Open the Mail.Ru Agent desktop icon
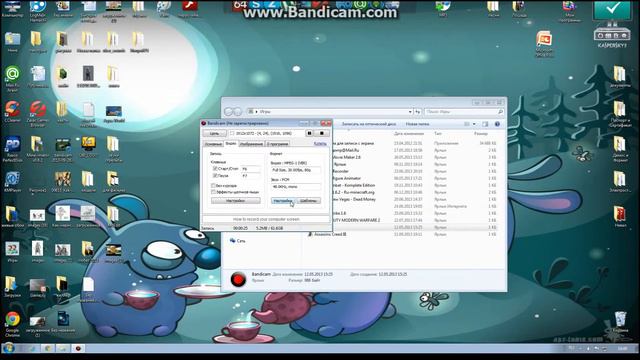Viewport: 640px width, 360px height. pos(12,78)
